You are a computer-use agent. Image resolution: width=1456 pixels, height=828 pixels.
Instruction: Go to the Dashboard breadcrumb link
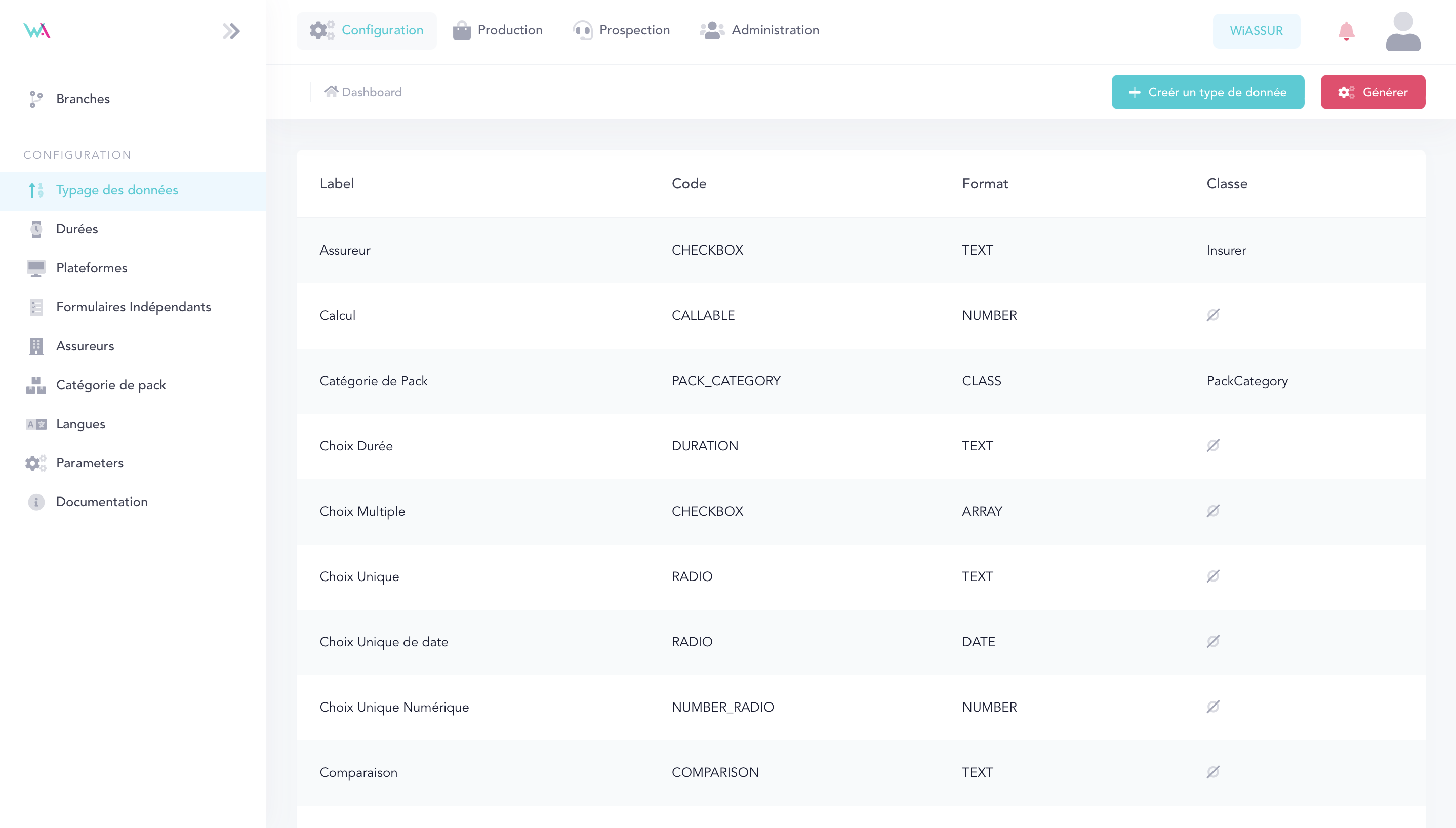point(363,92)
